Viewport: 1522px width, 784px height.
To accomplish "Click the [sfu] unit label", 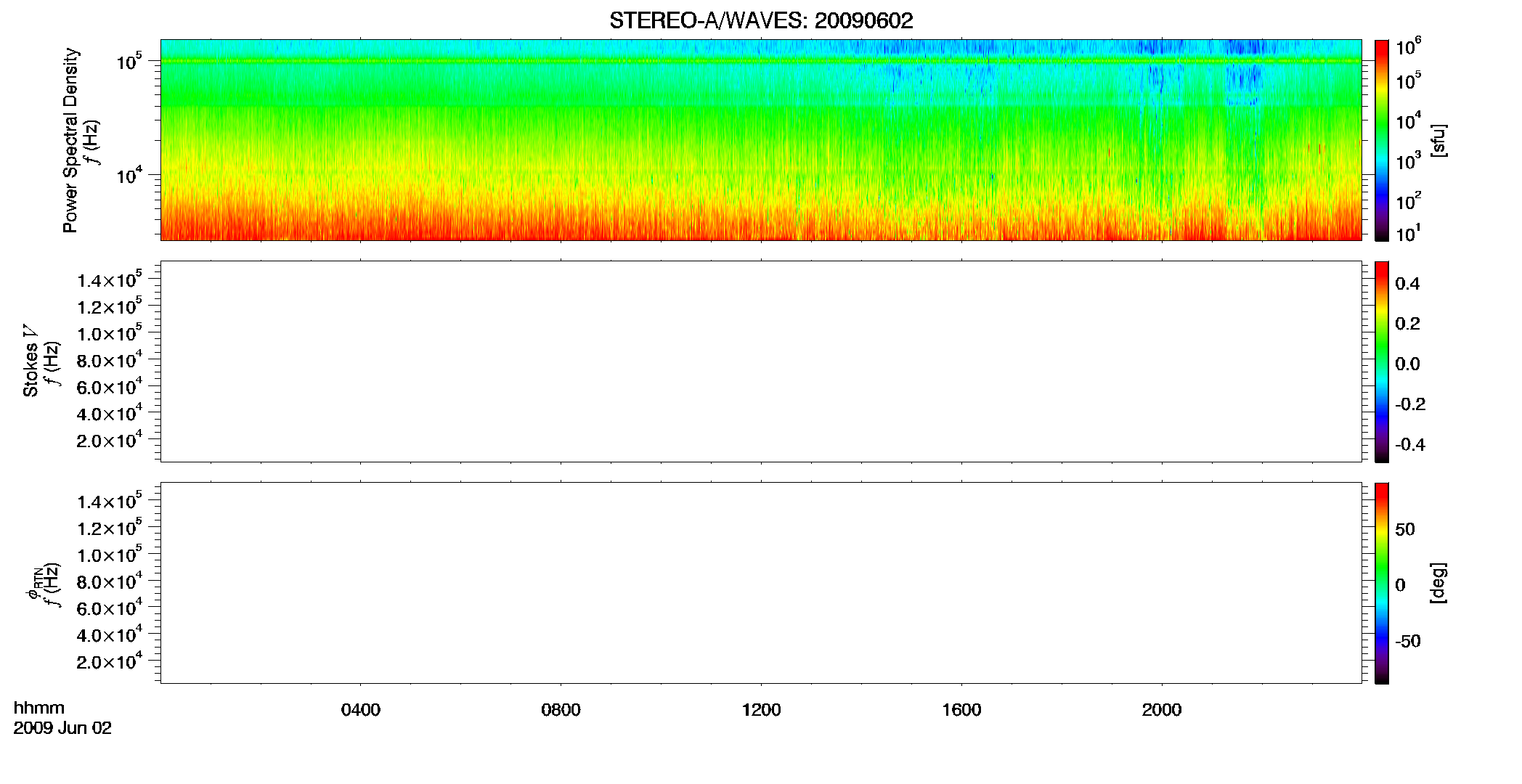I will [x=1438, y=141].
